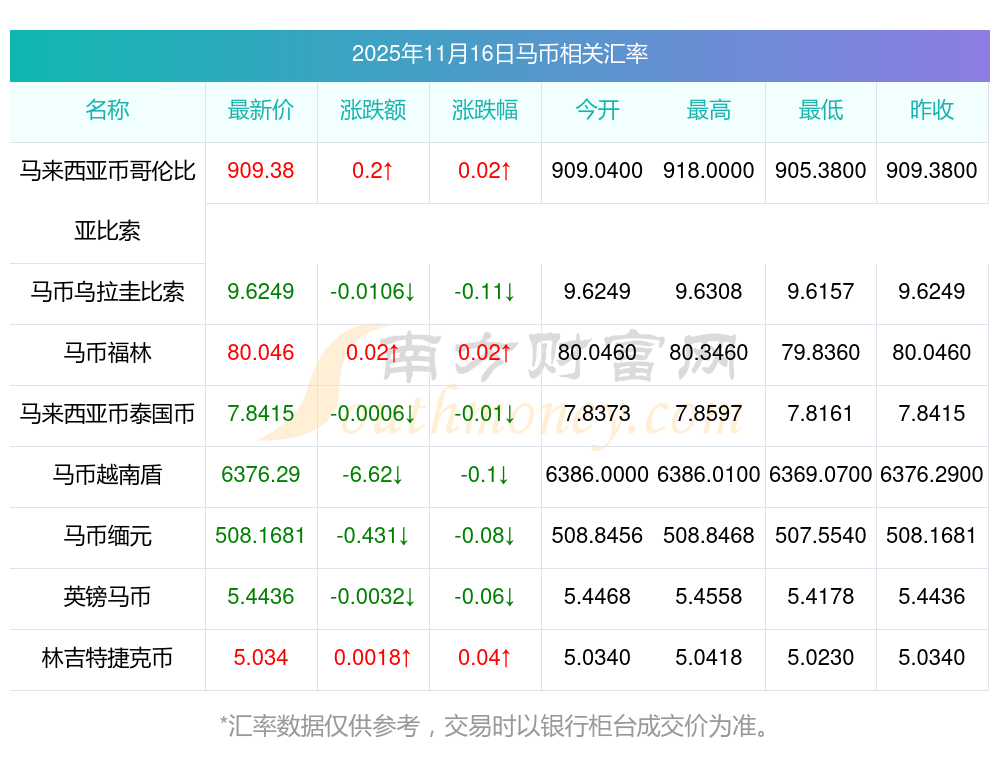Select the 昨收 column header
1000x757 pixels.
pos(932,110)
